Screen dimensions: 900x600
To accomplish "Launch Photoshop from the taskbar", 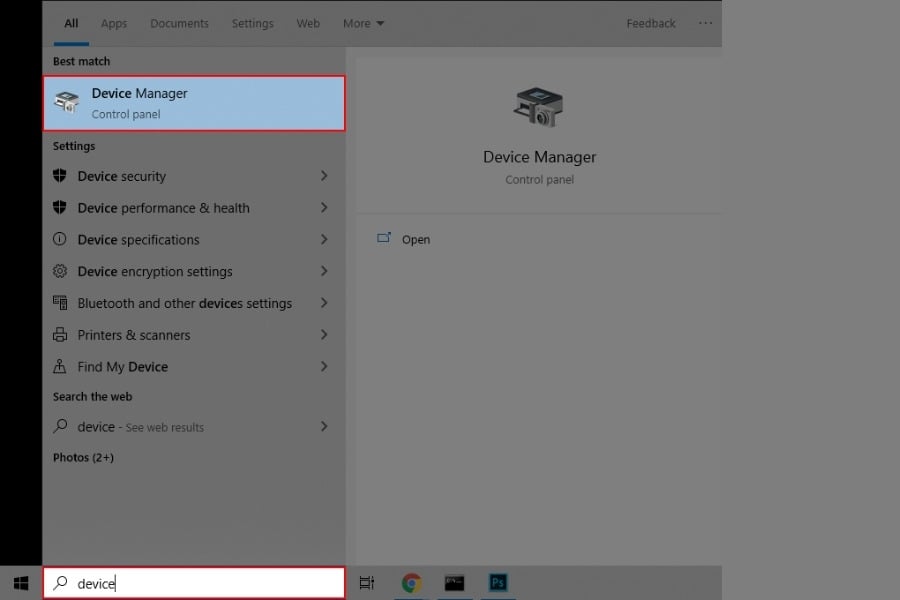I will click(x=498, y=583).
